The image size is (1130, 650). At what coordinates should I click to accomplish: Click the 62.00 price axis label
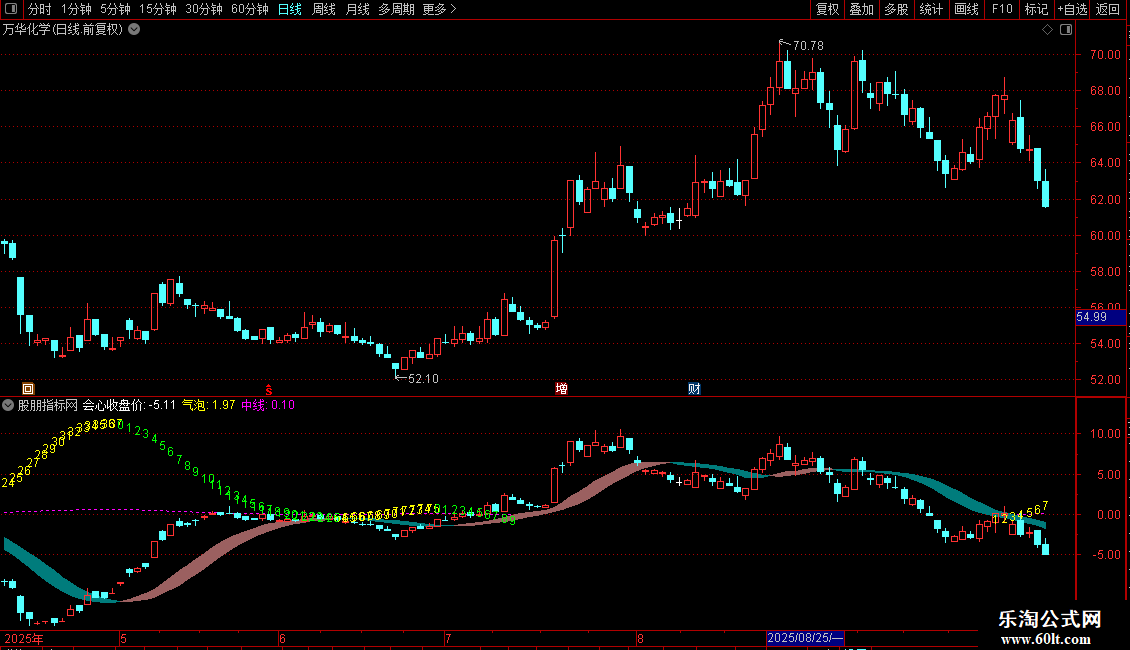[x=1105, y=200]
